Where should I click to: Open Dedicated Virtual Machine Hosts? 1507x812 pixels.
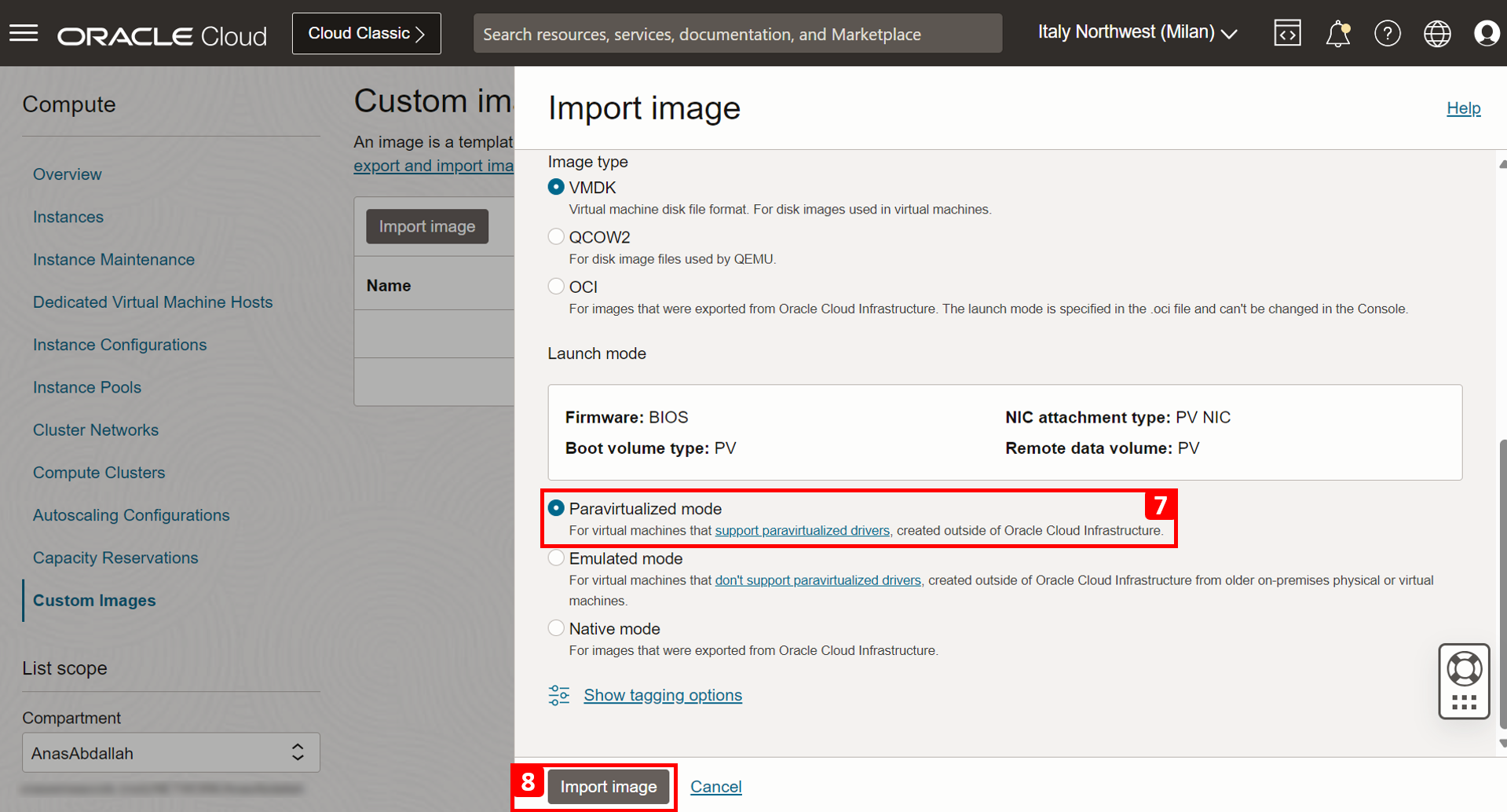[153, 302]
